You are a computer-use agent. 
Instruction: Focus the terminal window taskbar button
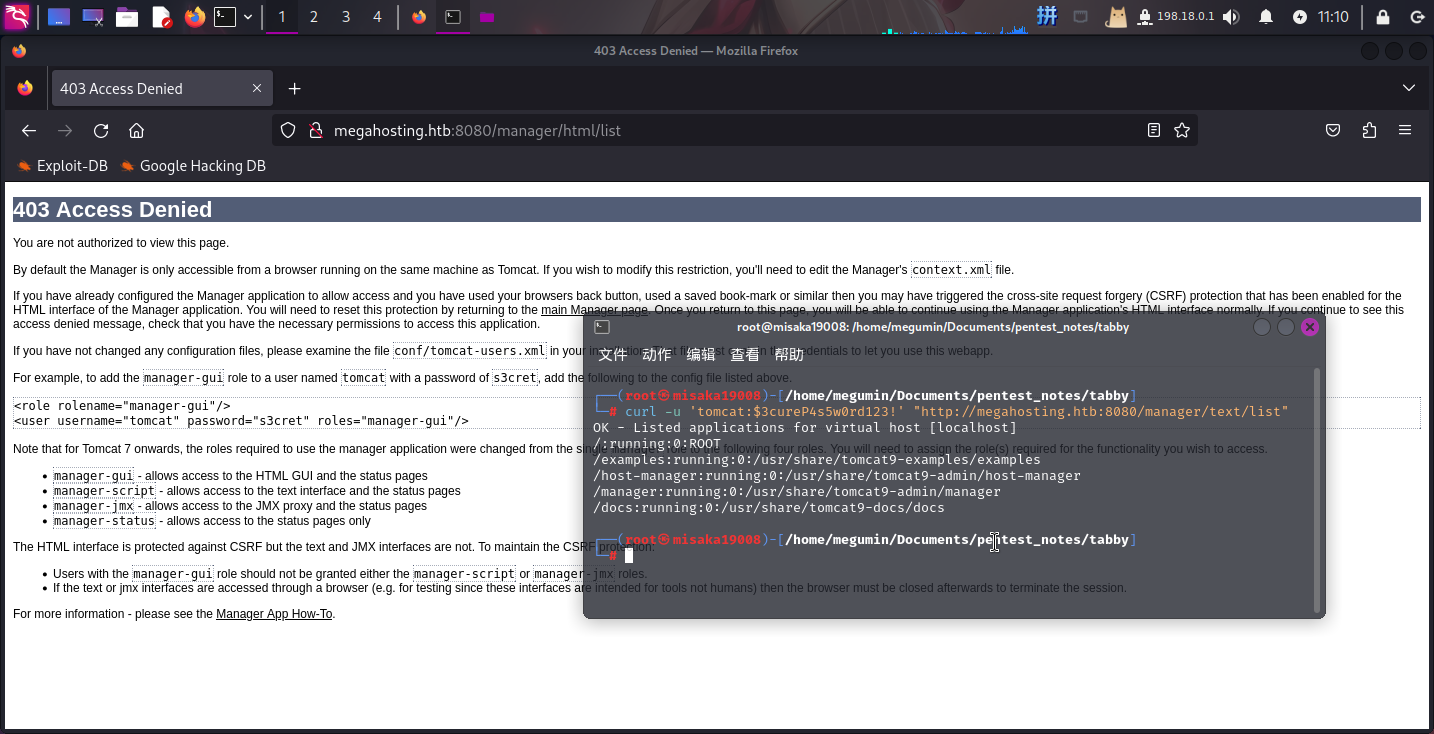pyautogui.click(x=452, y=17)
